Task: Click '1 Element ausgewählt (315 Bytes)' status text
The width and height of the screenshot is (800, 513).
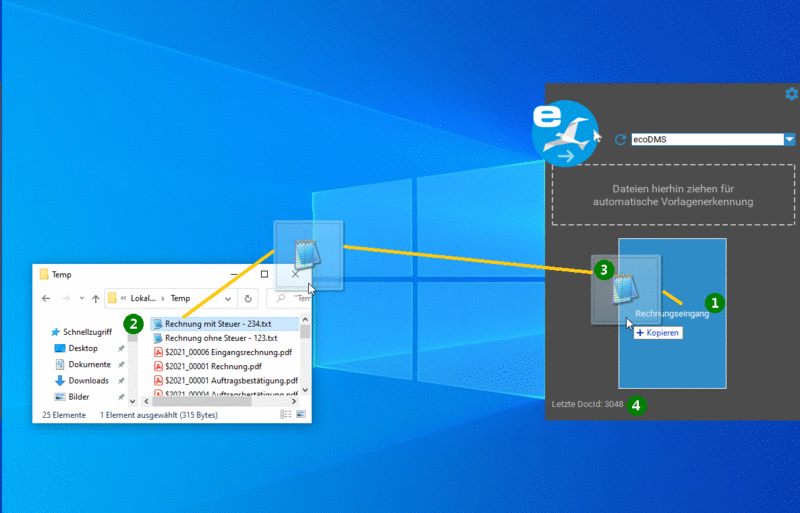Action: point(159,415)
